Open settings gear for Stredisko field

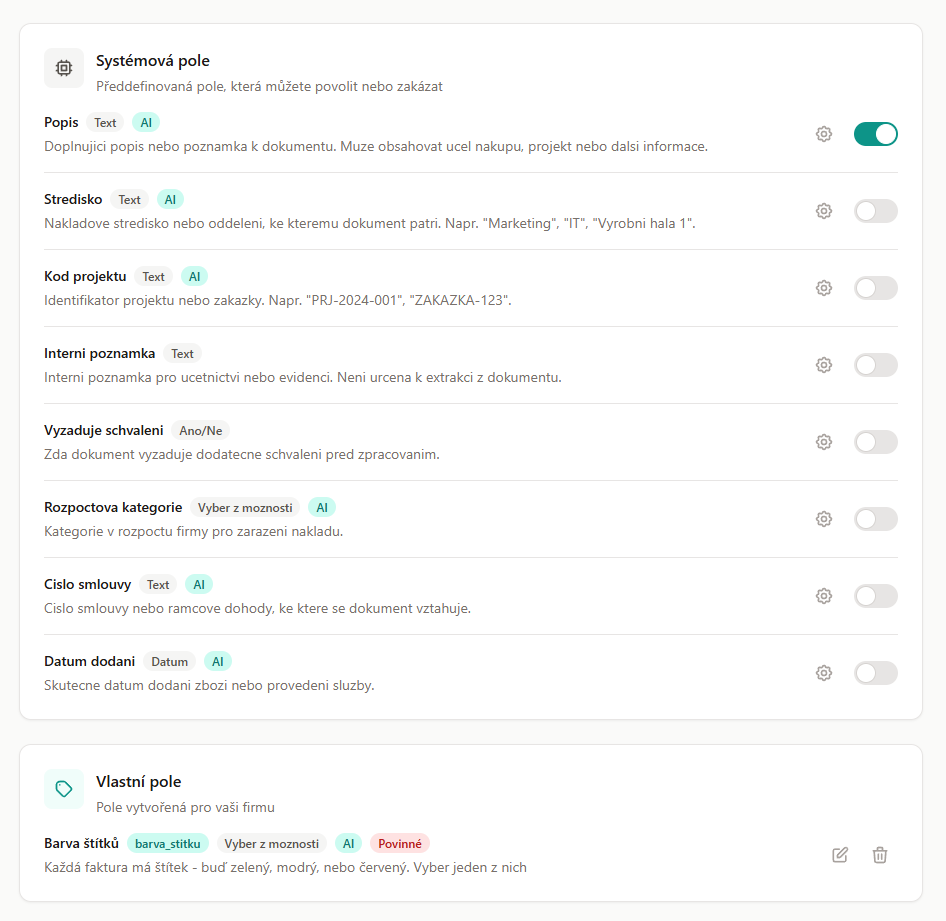click(x=824, y=211)
